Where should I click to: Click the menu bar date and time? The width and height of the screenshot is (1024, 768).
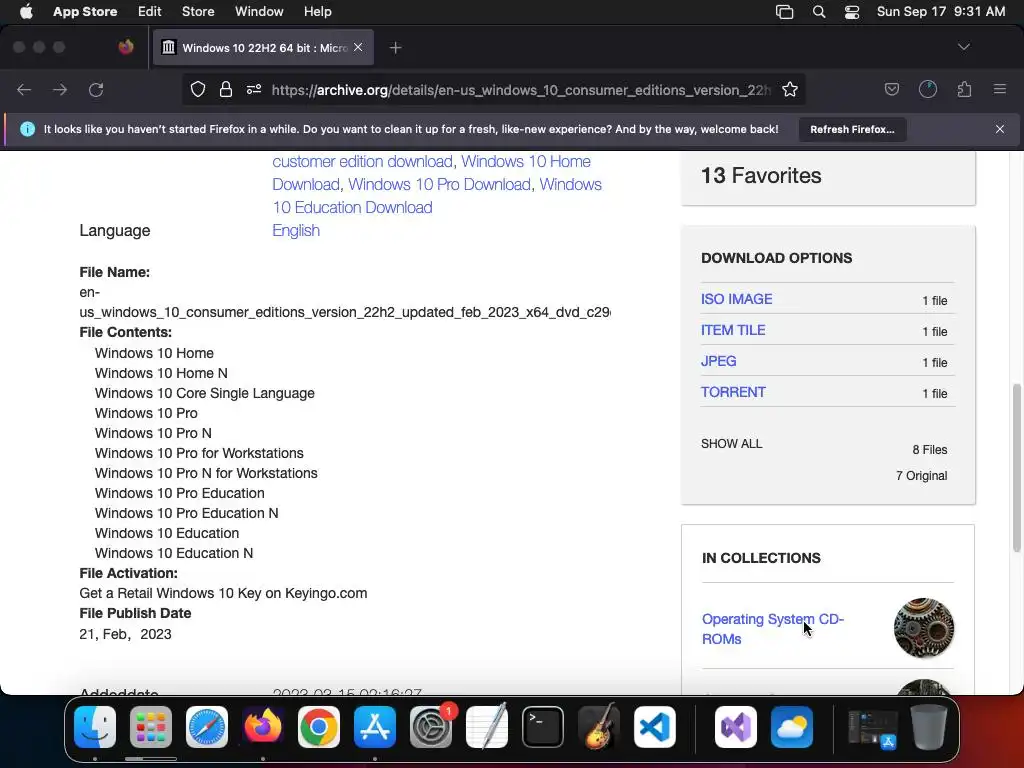(x=941, y=11)
